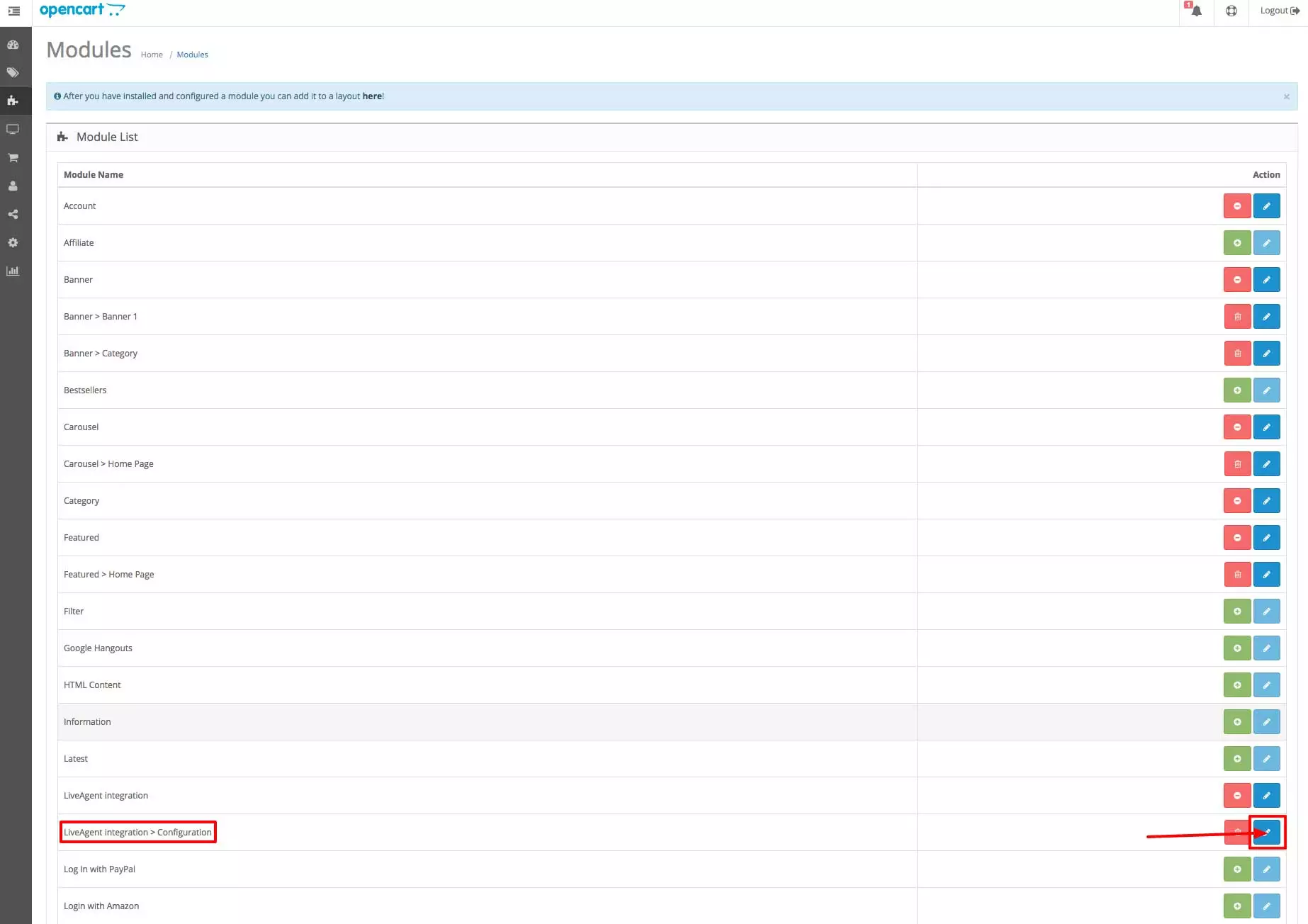Click Logout in the top bar

pos(1278,10)
